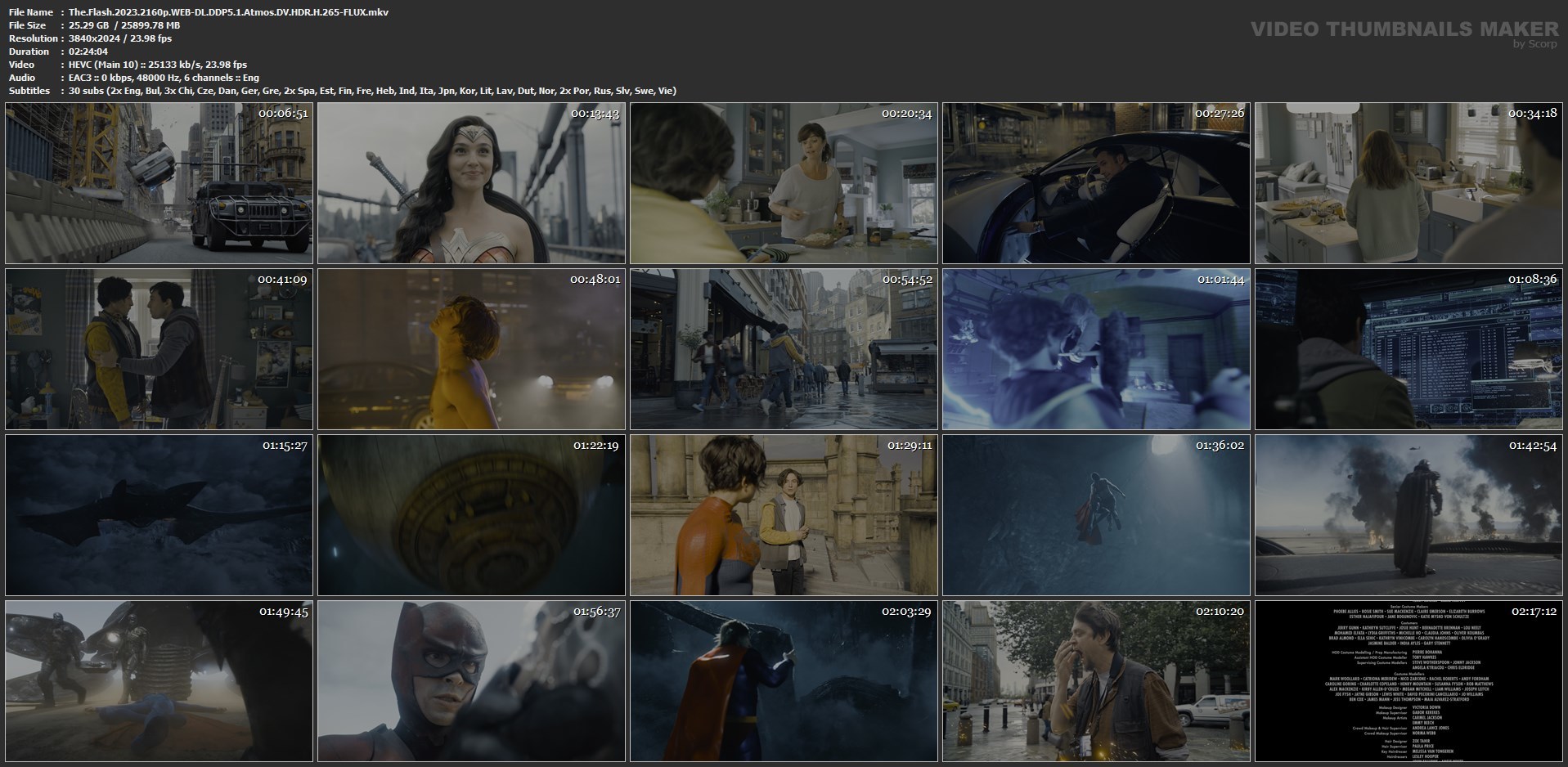Open the car thumbnail at 00:27:26
Viewport: 1568px width, 767px height.
[x=1096, y=183]
